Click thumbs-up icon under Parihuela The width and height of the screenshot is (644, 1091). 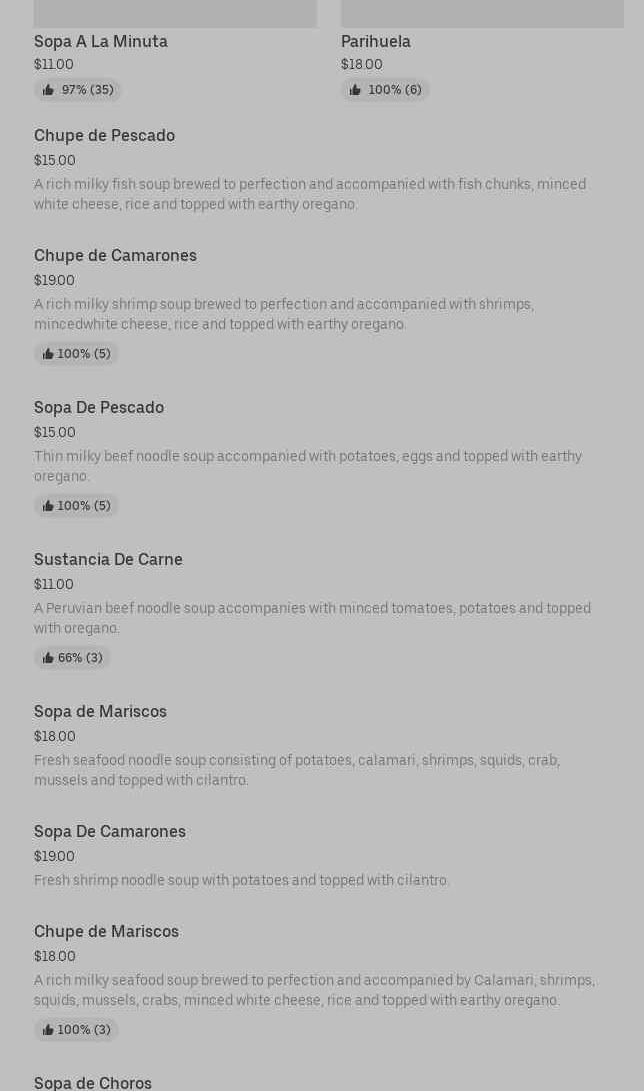pyautogui.click(x=355, y=90)
